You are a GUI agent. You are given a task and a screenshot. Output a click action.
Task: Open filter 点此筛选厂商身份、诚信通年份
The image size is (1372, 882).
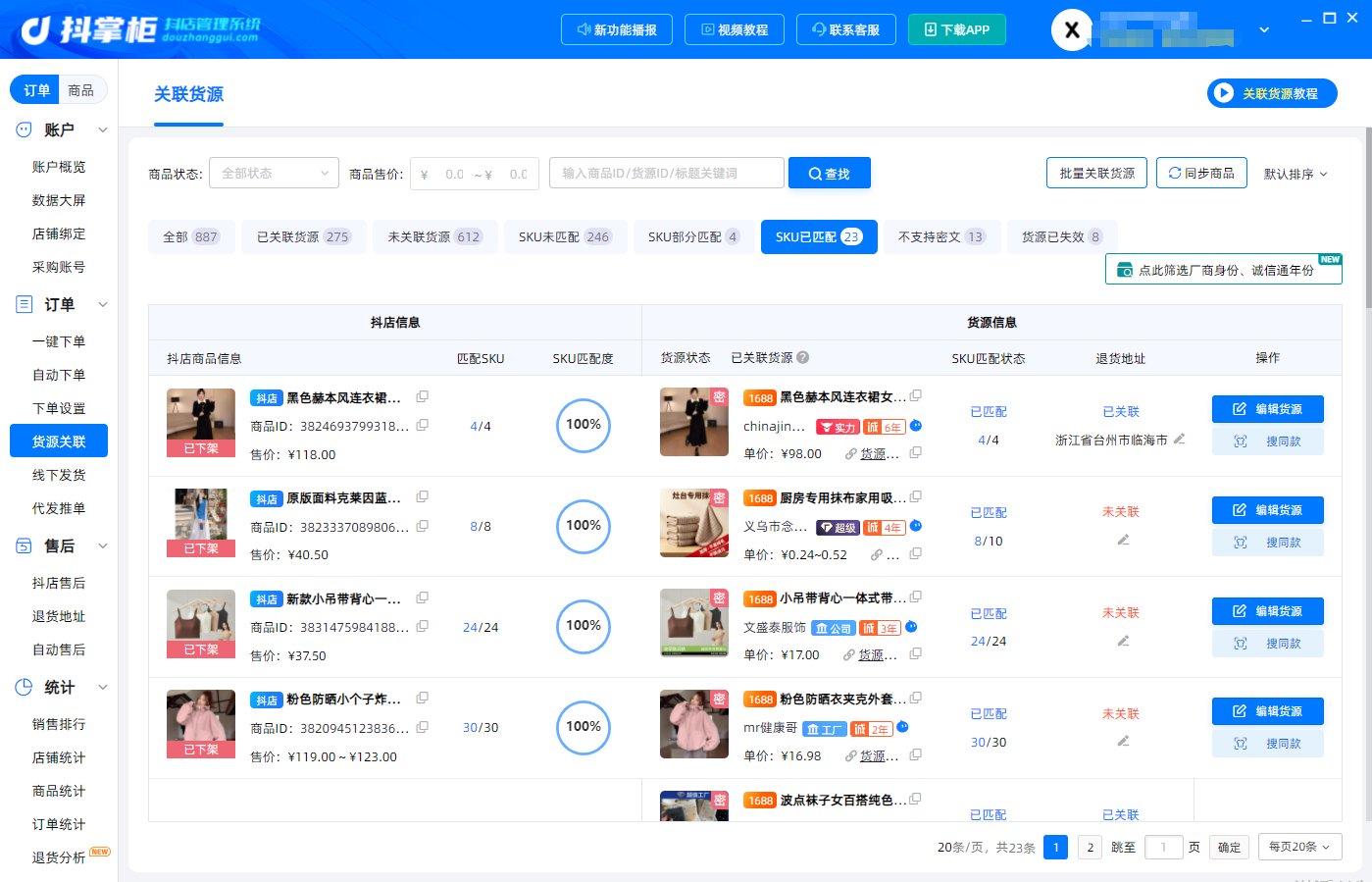point(1224,270)
